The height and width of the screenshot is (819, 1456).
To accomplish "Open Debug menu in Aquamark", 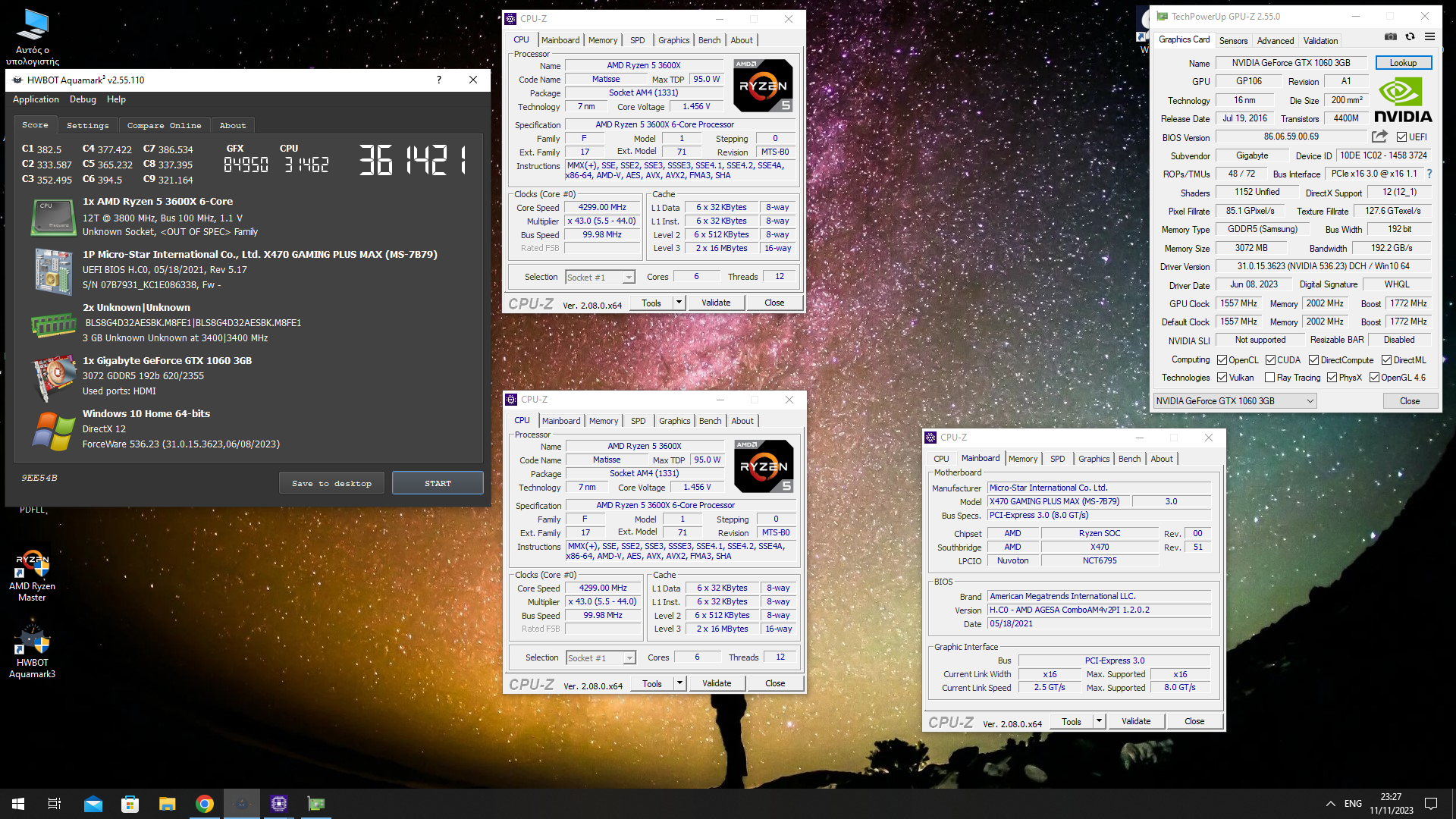I will tap(83, 99).
